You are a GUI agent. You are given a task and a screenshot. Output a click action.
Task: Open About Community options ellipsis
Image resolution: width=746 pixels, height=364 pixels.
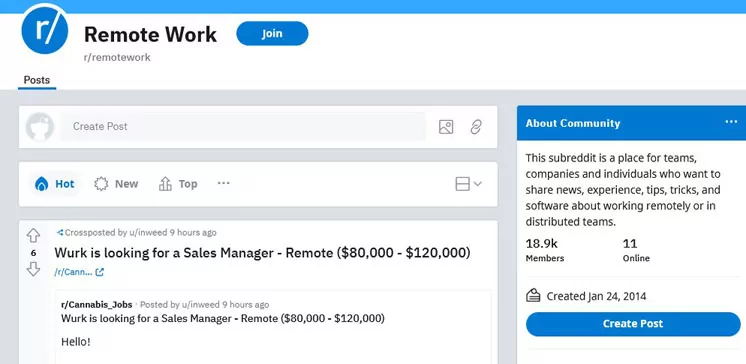click(731, 122)
